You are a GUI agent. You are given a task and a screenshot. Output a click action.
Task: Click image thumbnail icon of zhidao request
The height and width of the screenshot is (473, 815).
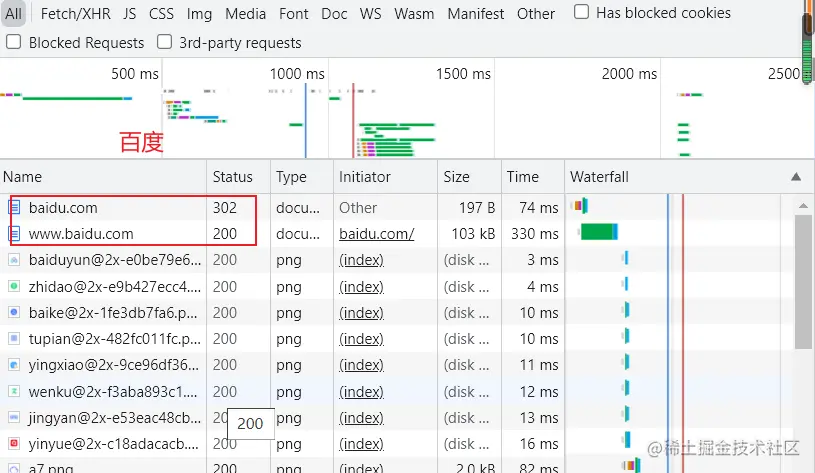pyautogui.click(x=14, y=286)
